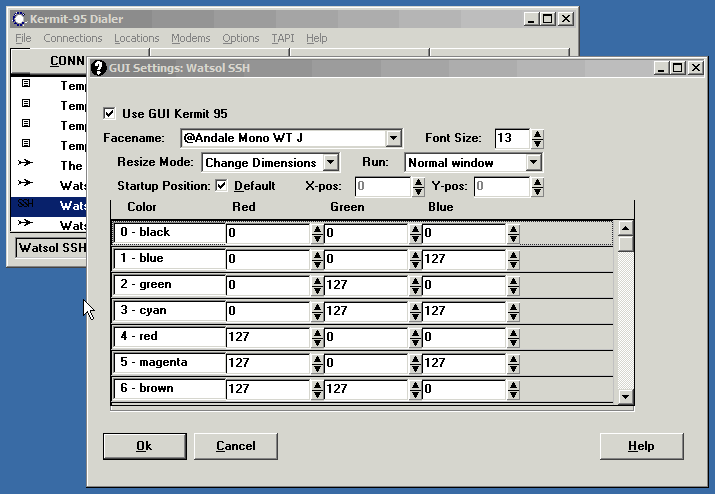Open the File menu in Dialer
Viewport: 715px width, 494px height.
23,38
